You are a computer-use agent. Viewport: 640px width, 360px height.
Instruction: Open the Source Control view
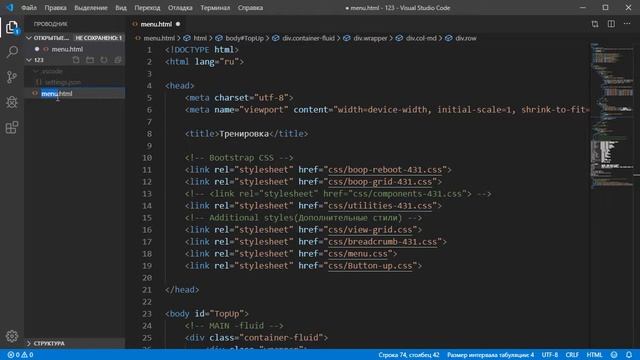point(12,77)
